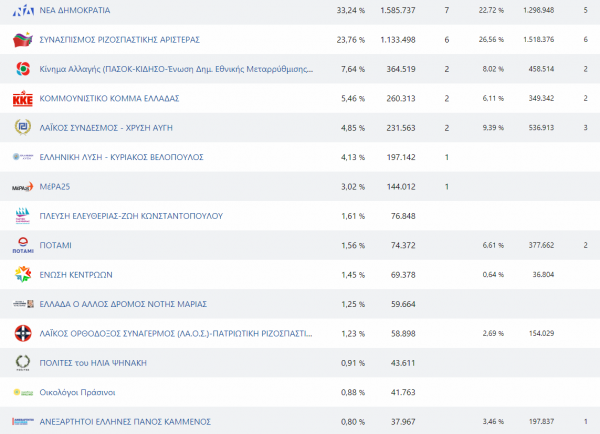Click the ΜέΡΑ25 party logo
The image size is (600, 434).
tap(22, 187)
